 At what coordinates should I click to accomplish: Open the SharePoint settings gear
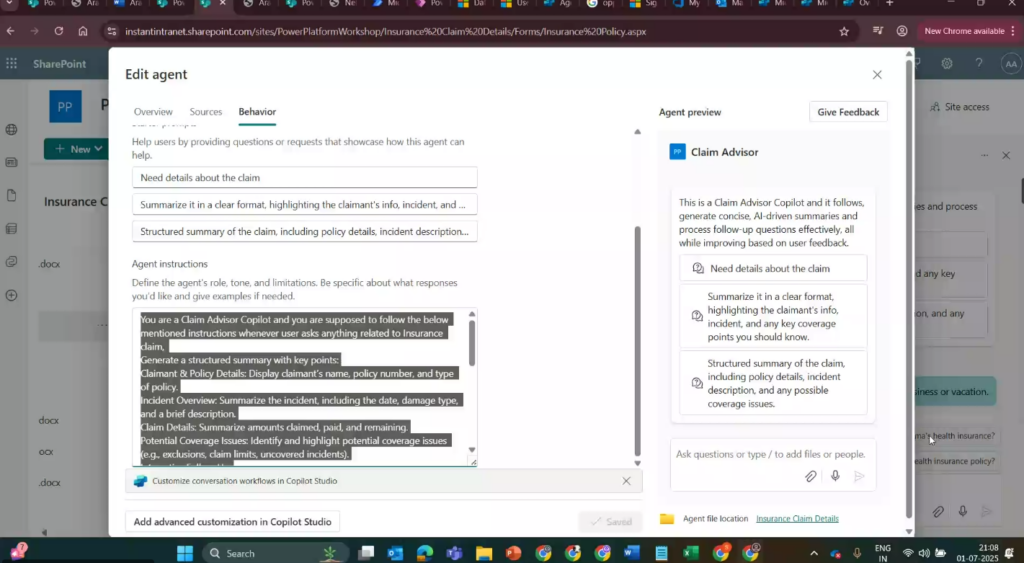946,63
